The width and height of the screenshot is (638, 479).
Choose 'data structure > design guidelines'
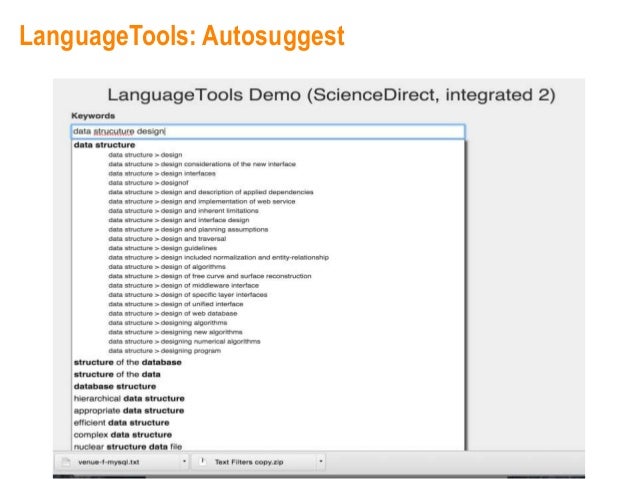(162, 248)
